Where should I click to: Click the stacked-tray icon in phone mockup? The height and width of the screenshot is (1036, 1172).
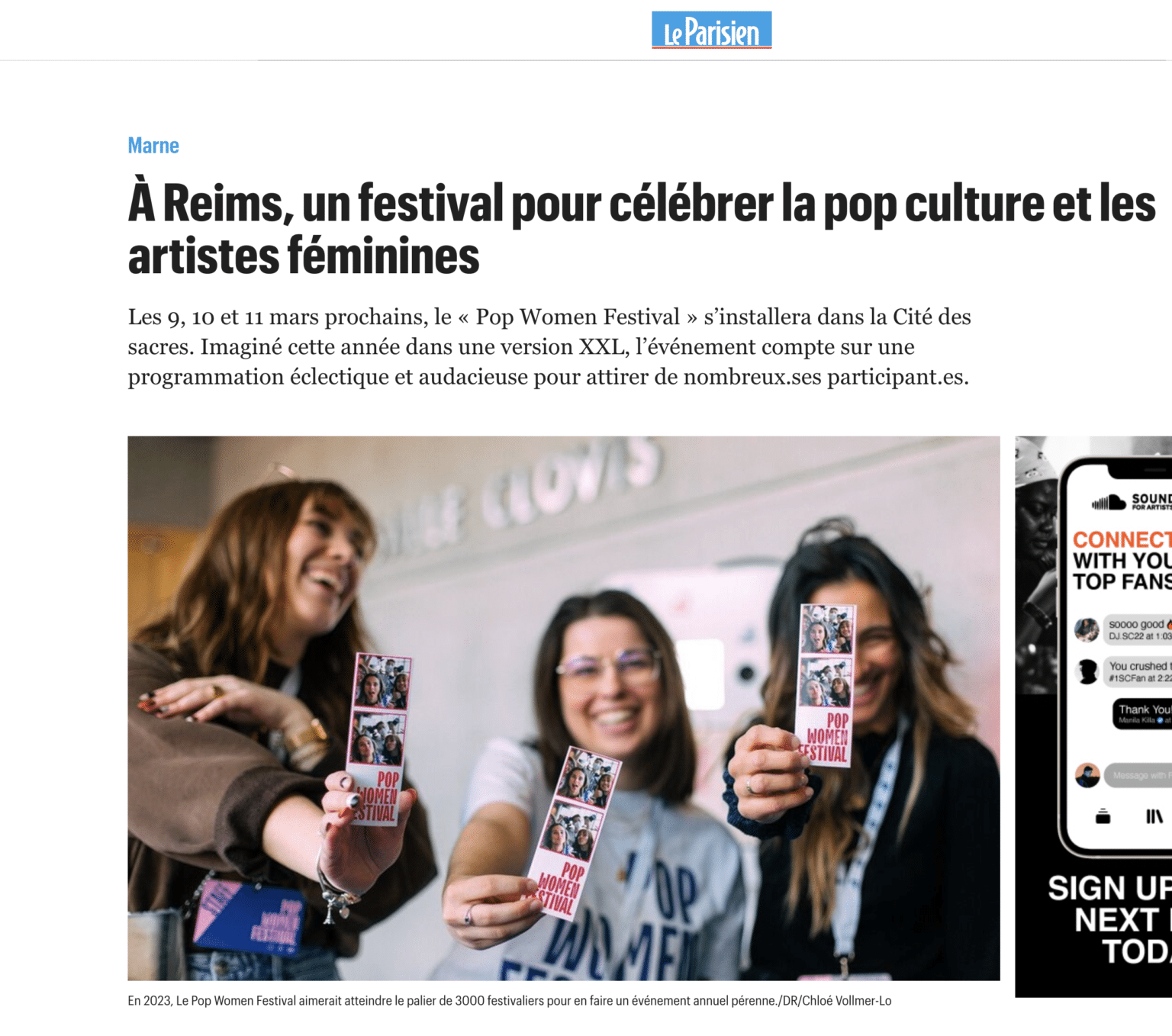pyautogui.click(x=1103, y=816)
